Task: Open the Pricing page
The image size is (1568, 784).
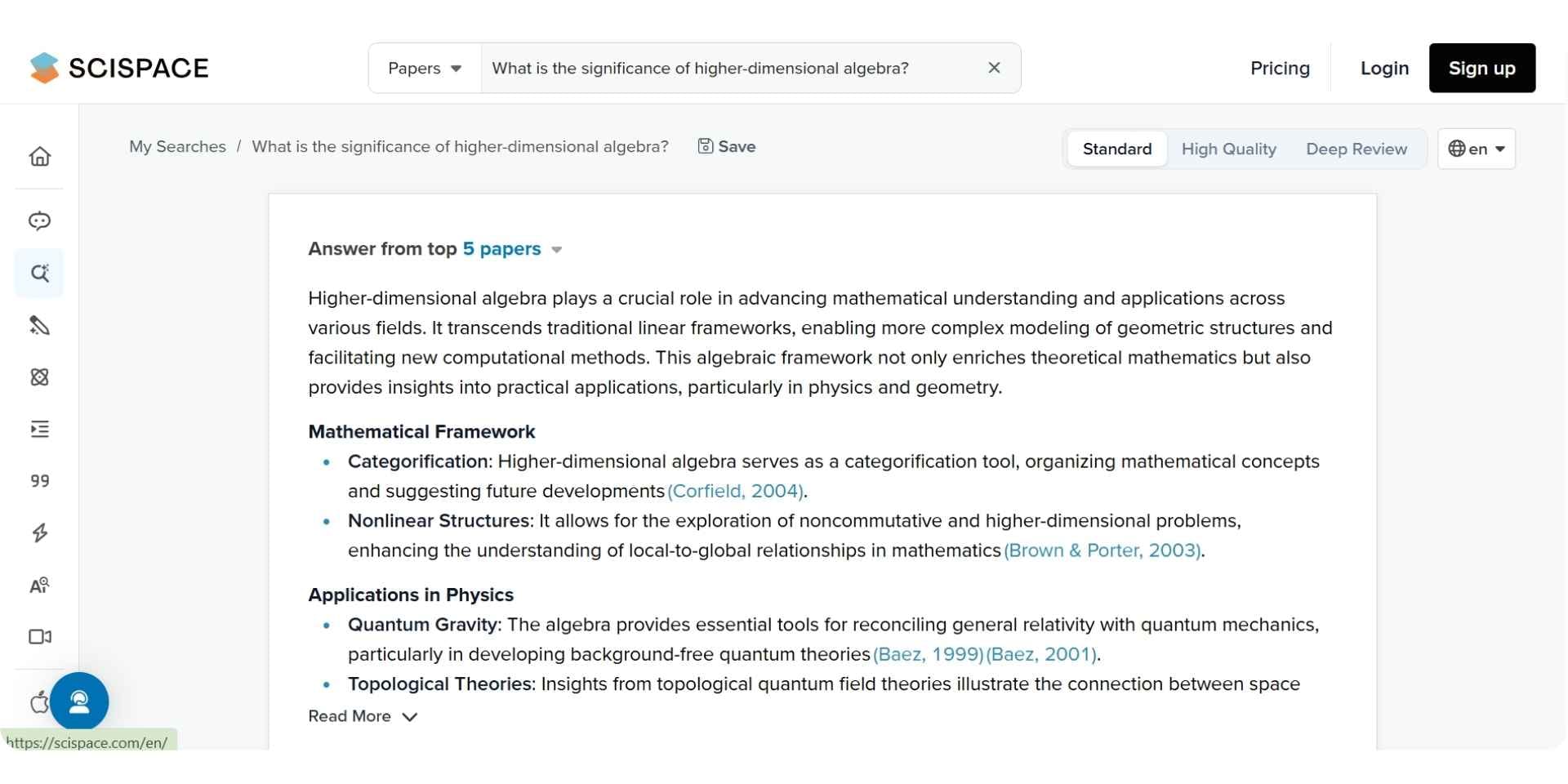Action: (x=1280, y=68)
